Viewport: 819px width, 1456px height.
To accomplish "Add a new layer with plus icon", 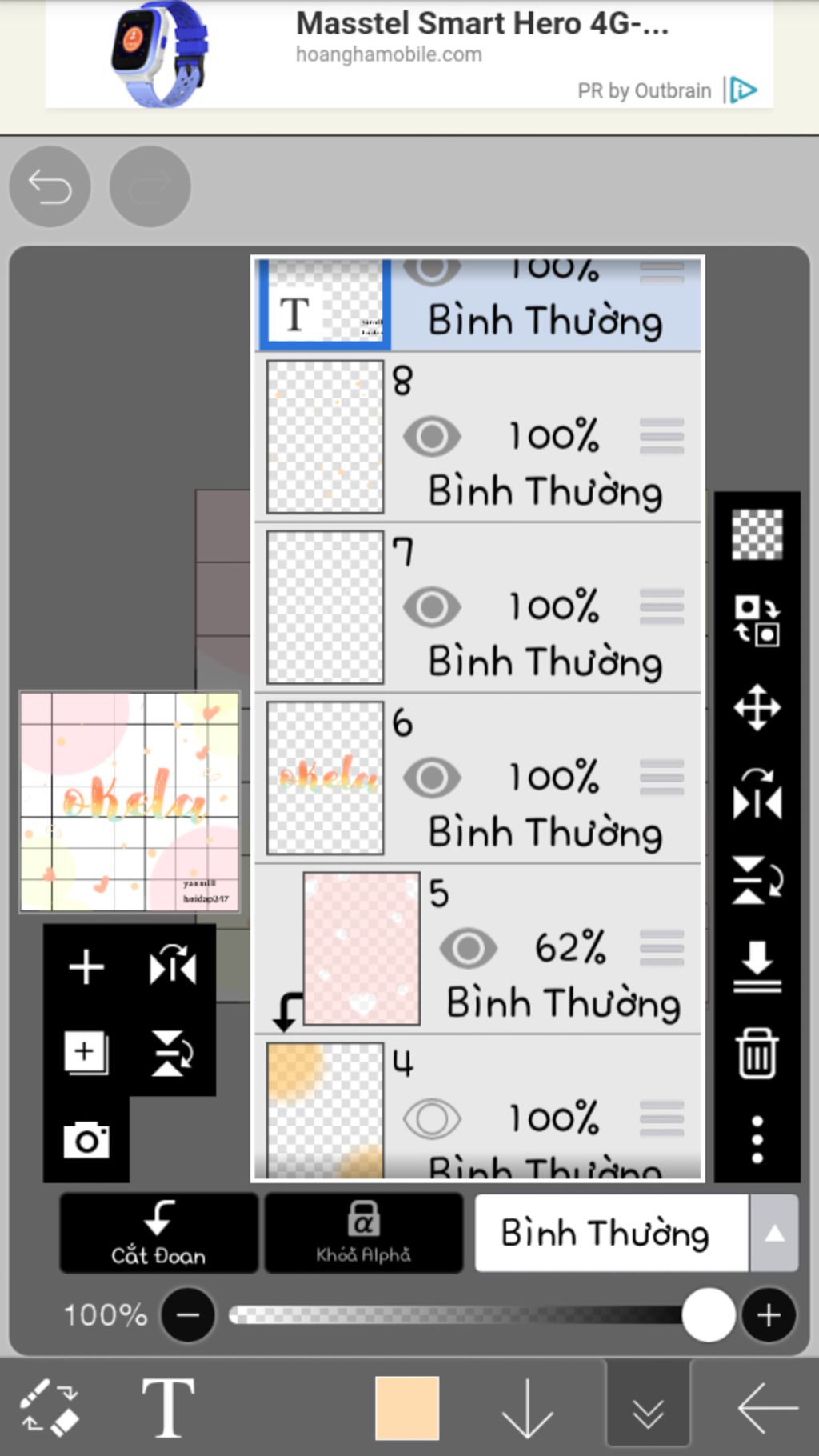I will [86, 967].
